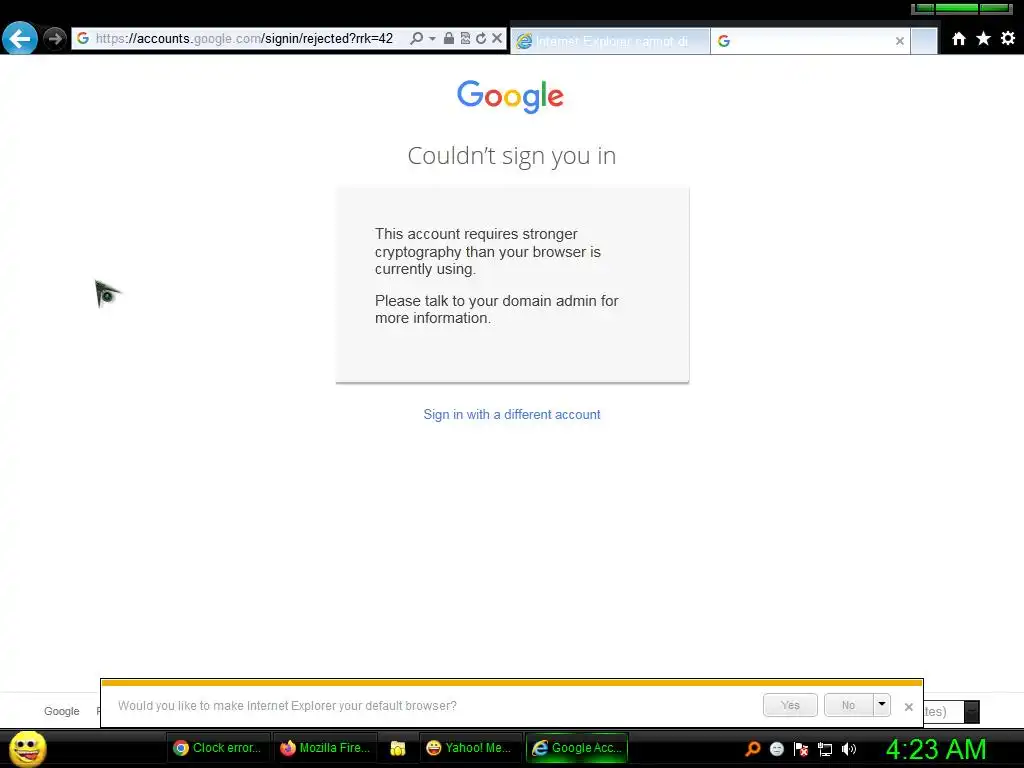Open Favorites star icon
The image size is (1024, 768).
click(x=984, y=39)
